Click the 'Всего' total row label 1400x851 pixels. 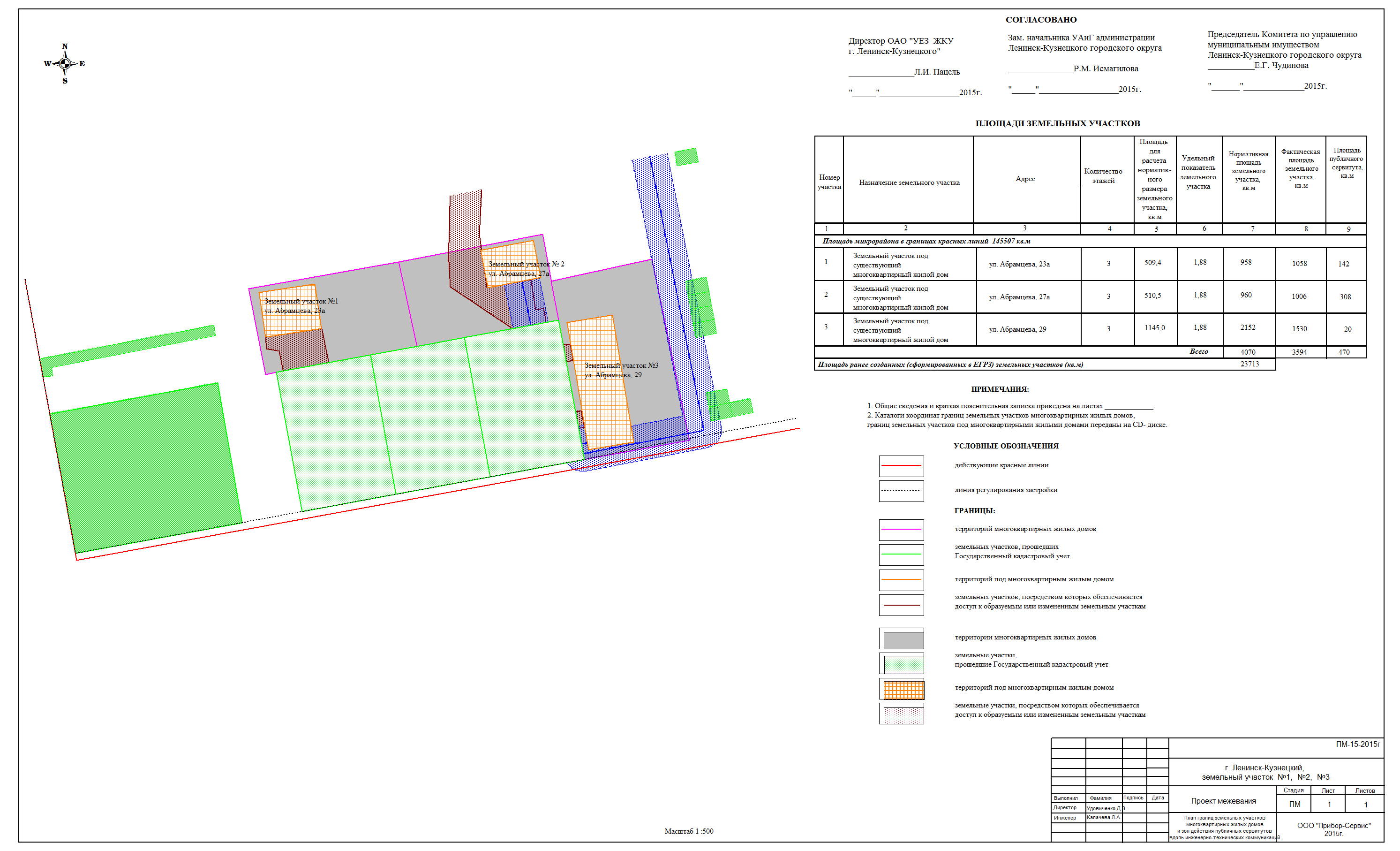1198,351
